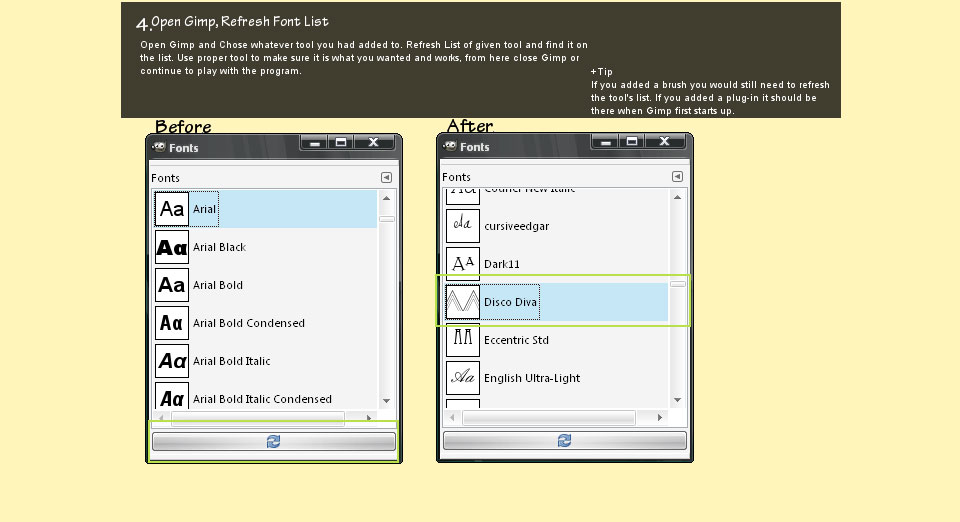This screenshot has width=960, height=522.
Task: Maximize the After Fonts window
Action: click(632, 141)
